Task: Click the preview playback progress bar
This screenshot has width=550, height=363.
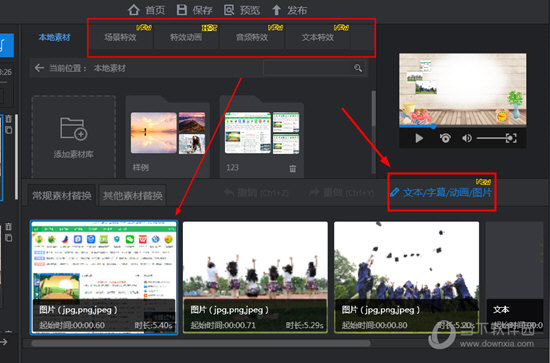Action: coord(462,126)
